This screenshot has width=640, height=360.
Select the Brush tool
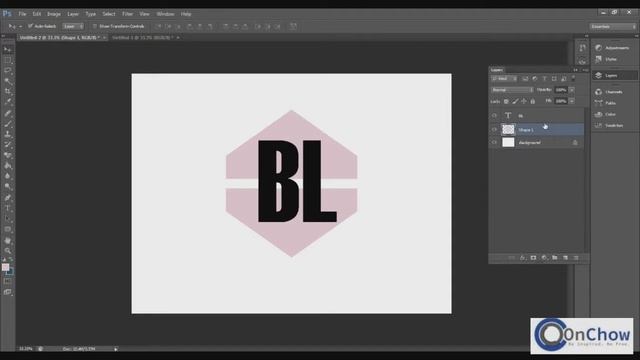[8, 124]
